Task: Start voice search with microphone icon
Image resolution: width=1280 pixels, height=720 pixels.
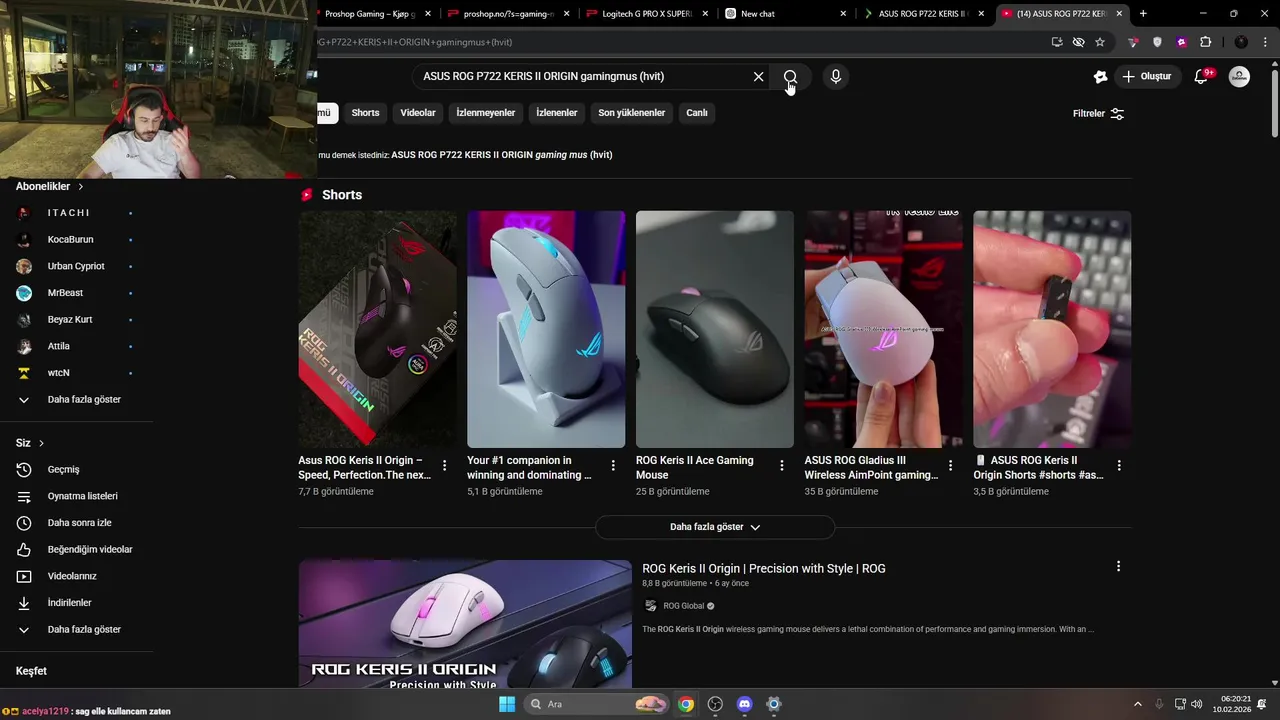Action: [x=835, y=77]
